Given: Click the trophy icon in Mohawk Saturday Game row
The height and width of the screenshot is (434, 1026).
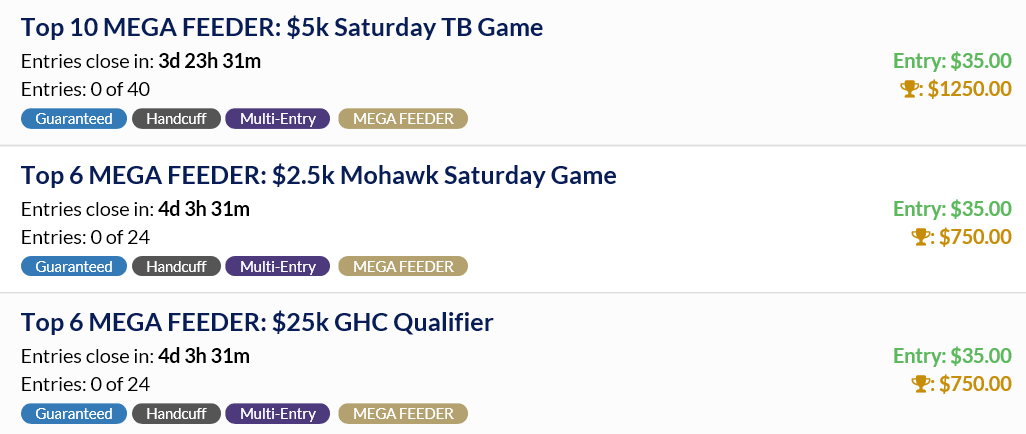Looking at the screenshot, I should [920, 237].
